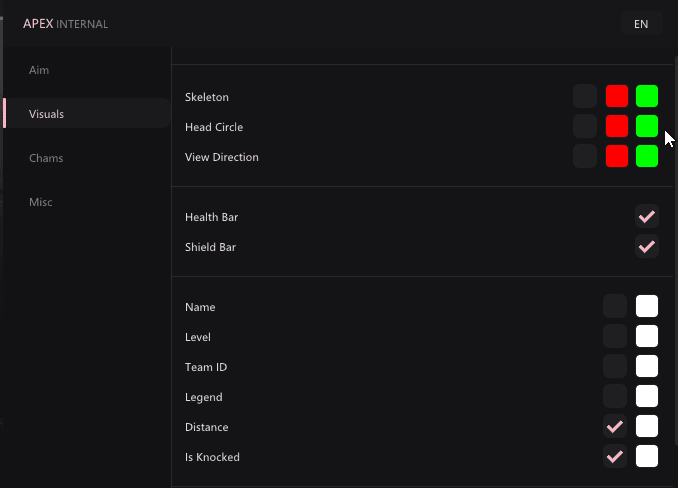Open the green View Direction color swatch

point(647,156)
